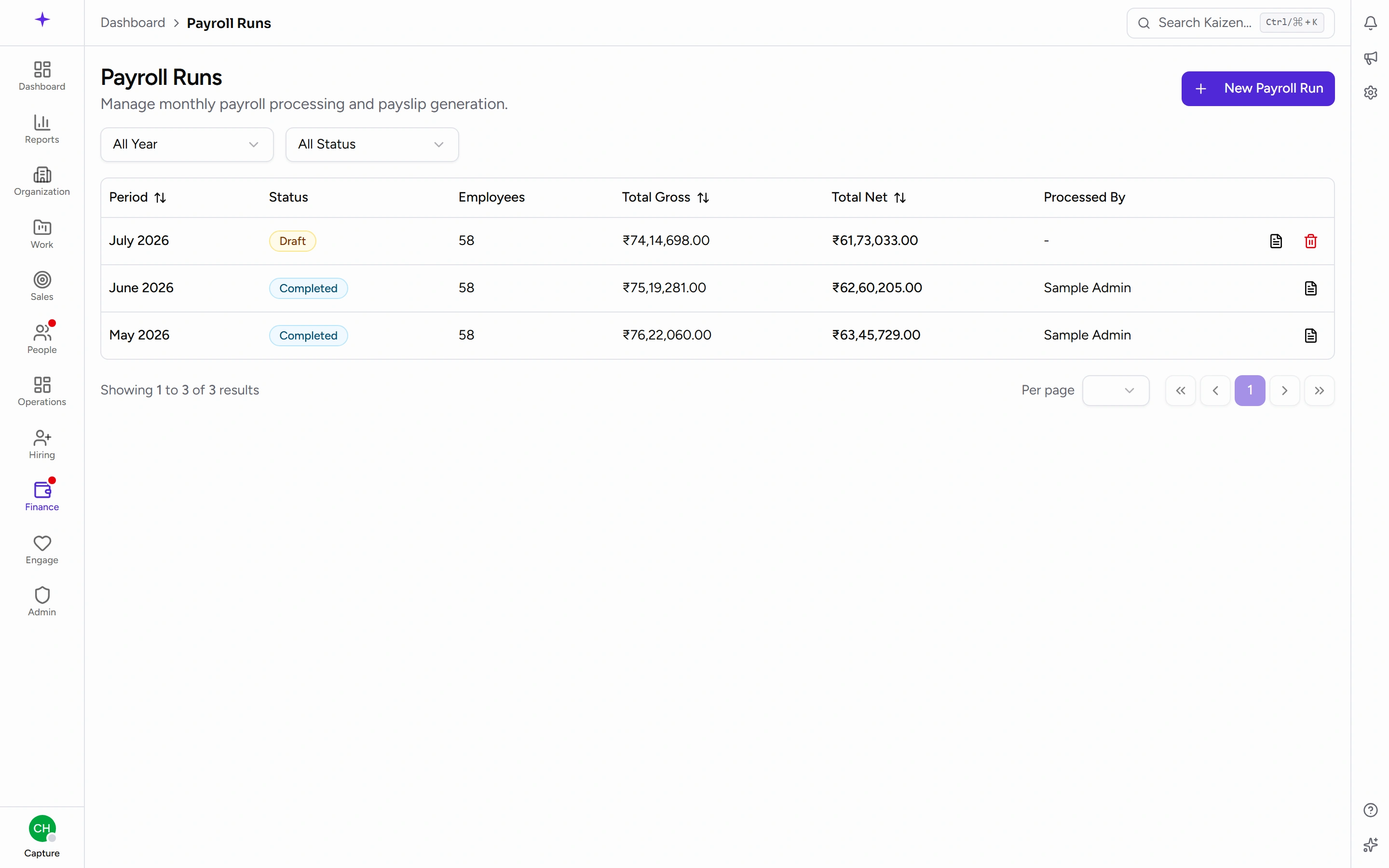
Task: Expand the All Status filter dropdown
Action: 372,145
